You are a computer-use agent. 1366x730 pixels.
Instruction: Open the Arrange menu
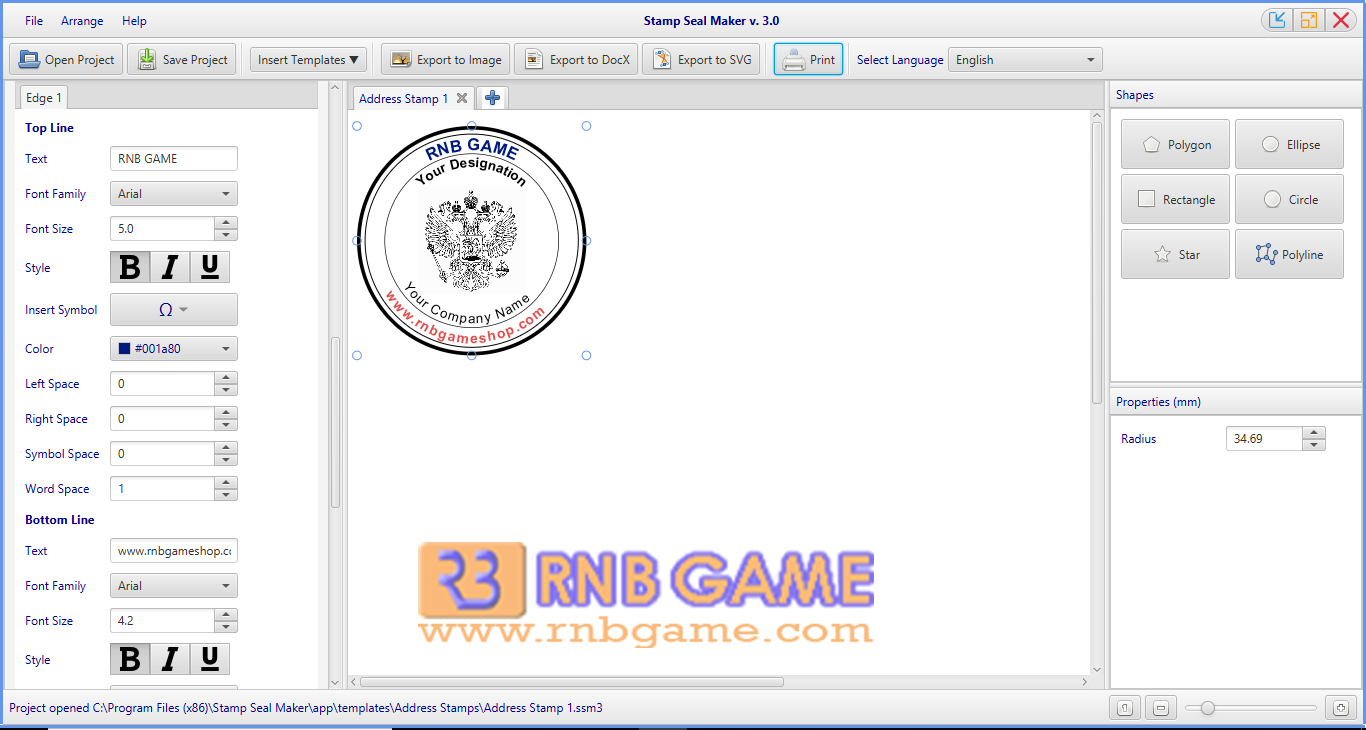click(82, 21)
